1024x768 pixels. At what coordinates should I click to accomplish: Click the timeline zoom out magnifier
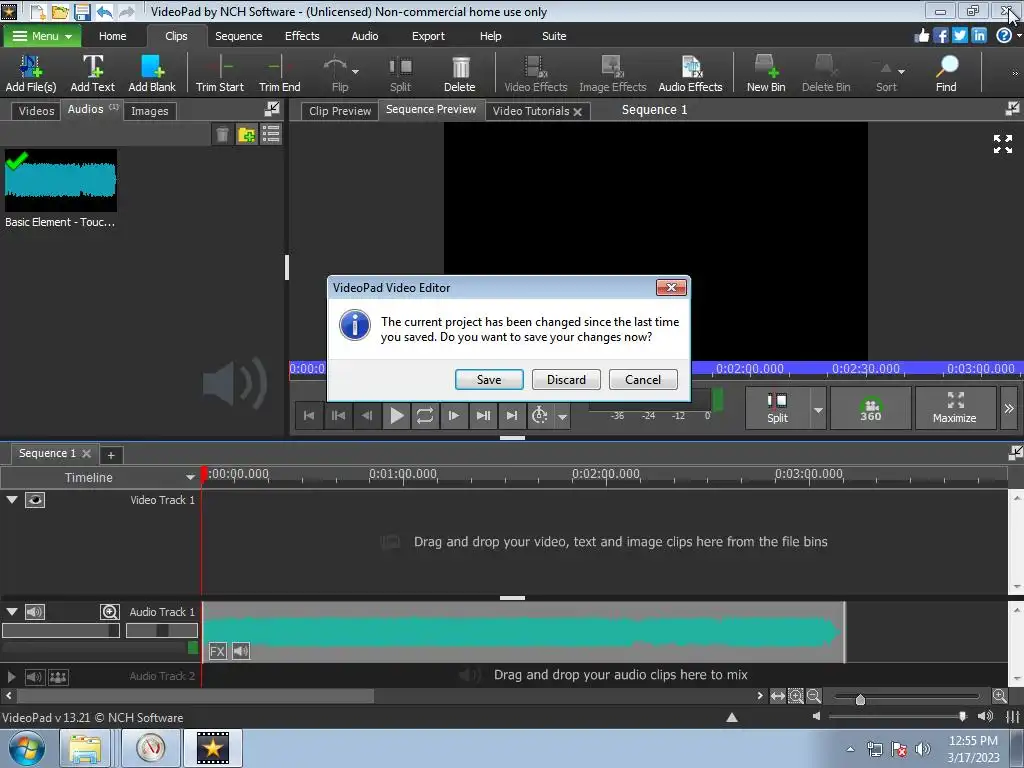(814, 696)
